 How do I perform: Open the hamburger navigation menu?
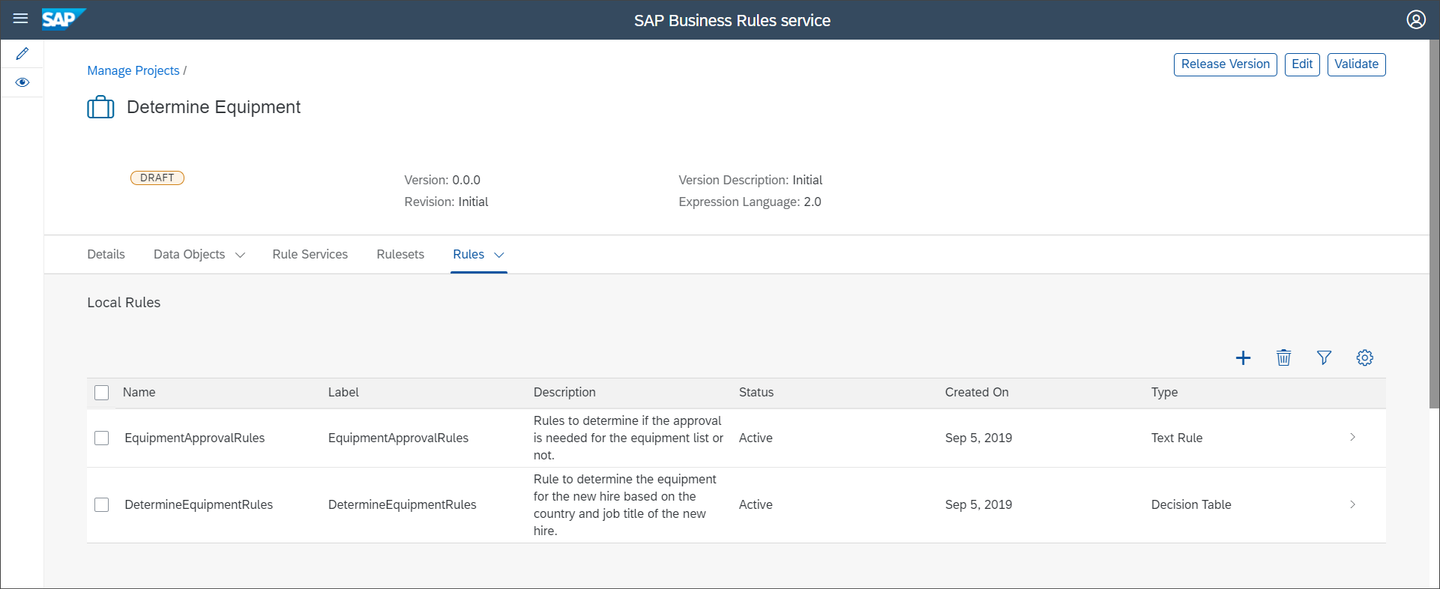pyautogui.click(x=20, y=19)
